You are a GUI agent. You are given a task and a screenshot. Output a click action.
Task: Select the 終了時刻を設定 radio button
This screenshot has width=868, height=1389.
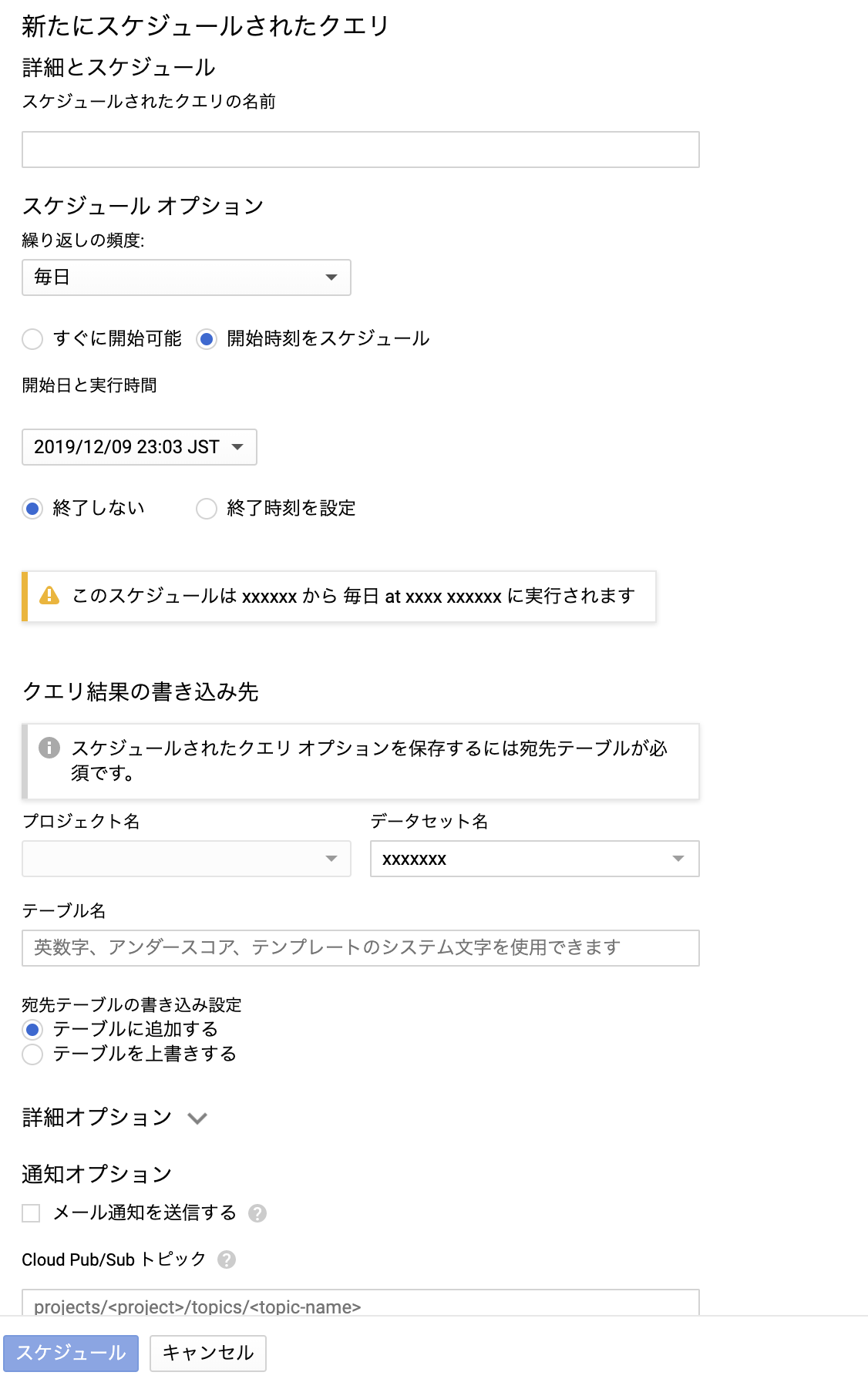coord(206,509)
